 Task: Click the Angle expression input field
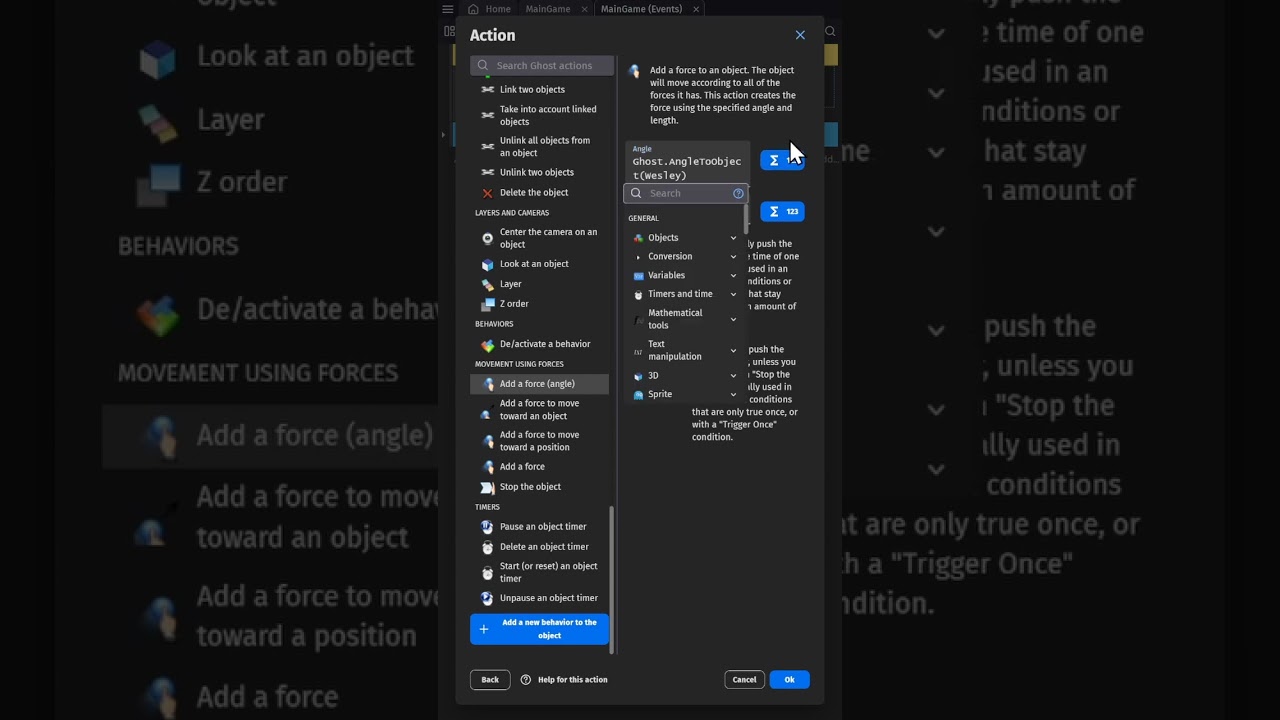687,162
